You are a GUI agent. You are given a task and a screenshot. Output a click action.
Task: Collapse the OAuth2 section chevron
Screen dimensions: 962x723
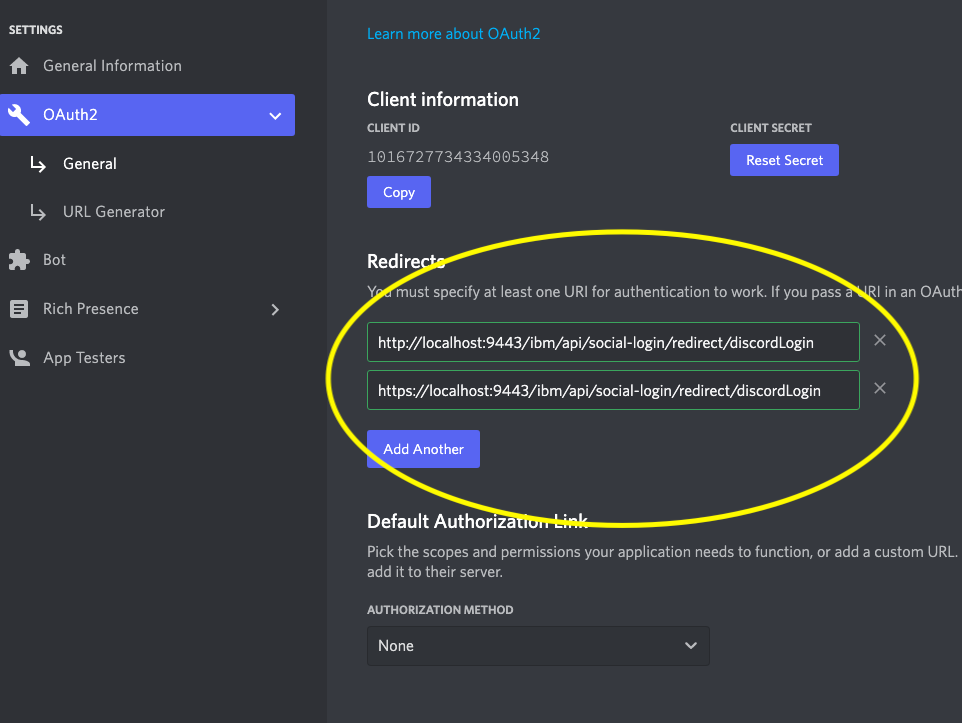point(275,116)
